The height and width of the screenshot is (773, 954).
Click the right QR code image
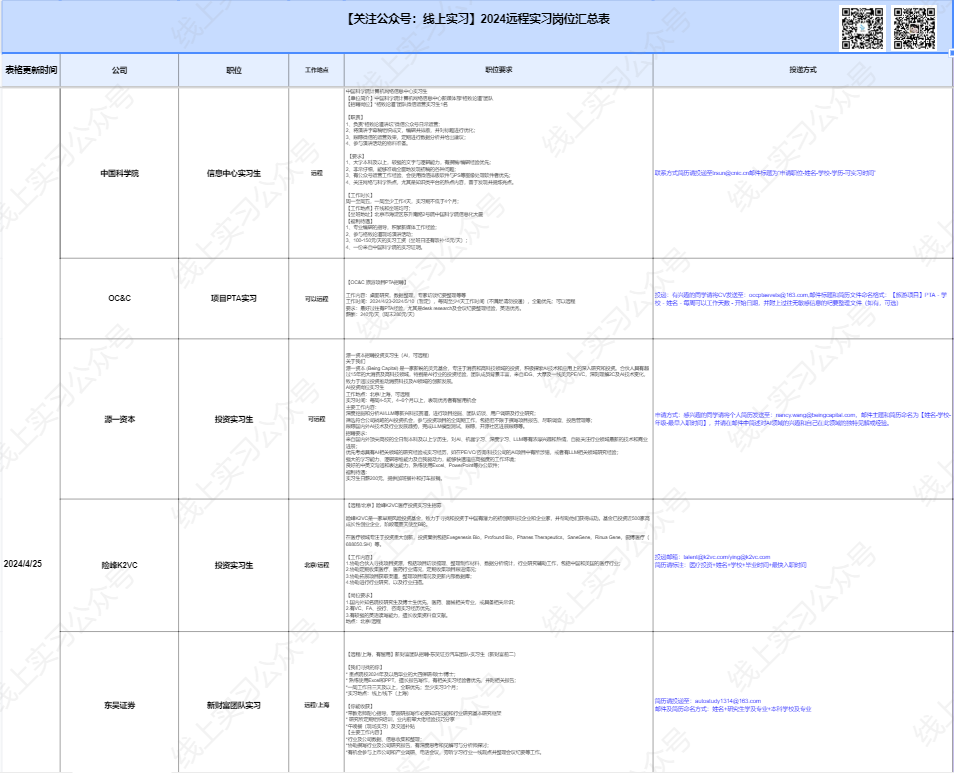pos(914,28)
